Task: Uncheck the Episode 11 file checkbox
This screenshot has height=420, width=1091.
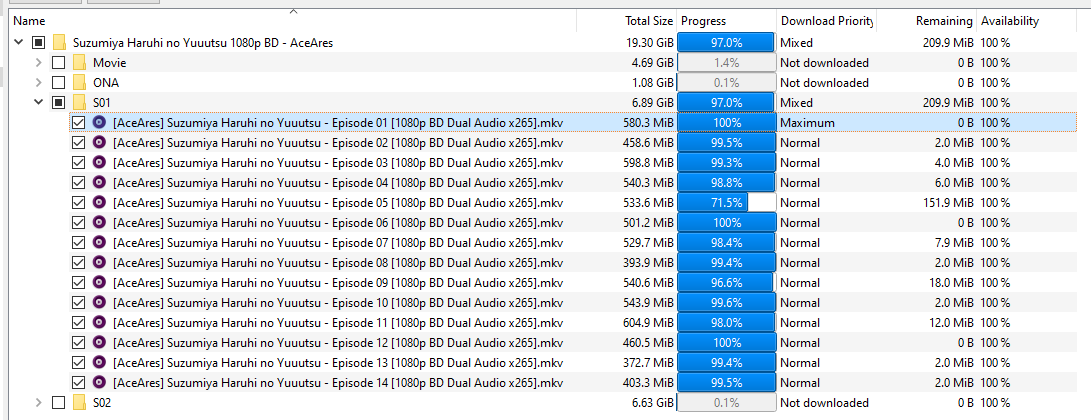Action: pos(79,323)
